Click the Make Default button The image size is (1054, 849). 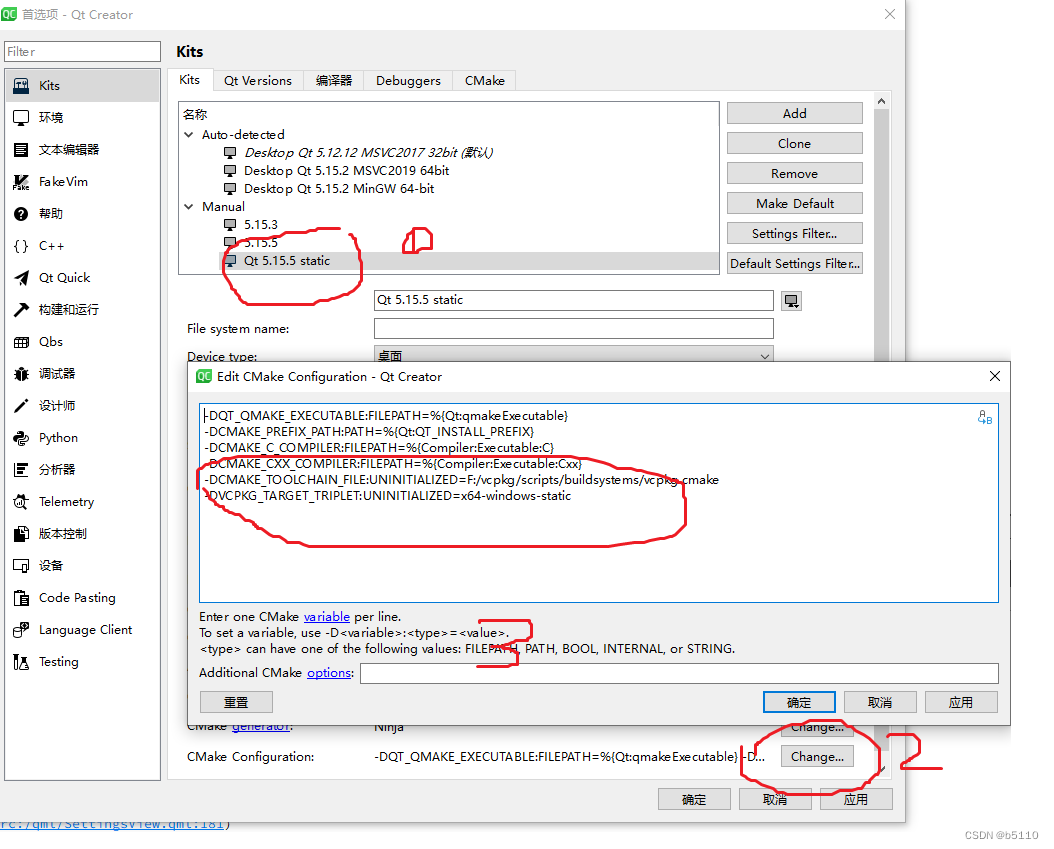(795, 203)
